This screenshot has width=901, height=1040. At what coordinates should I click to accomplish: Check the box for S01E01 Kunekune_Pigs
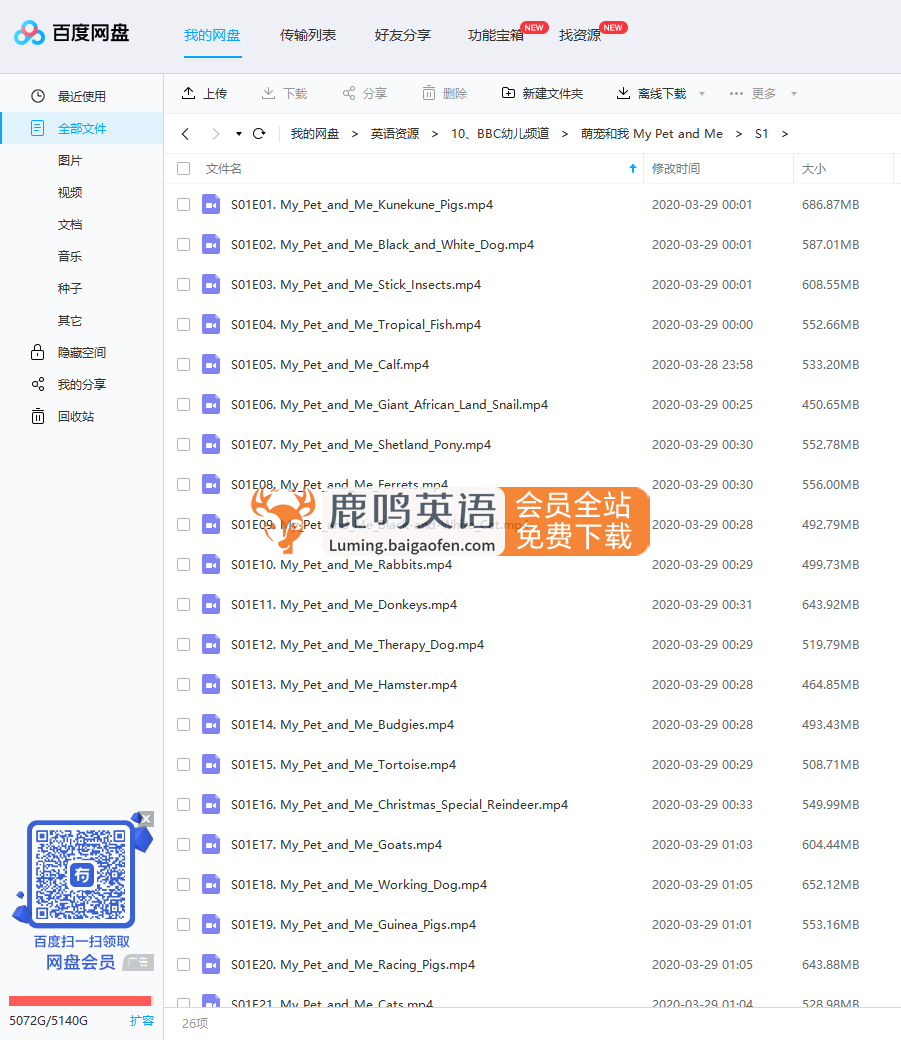click(x=183, y=205)
